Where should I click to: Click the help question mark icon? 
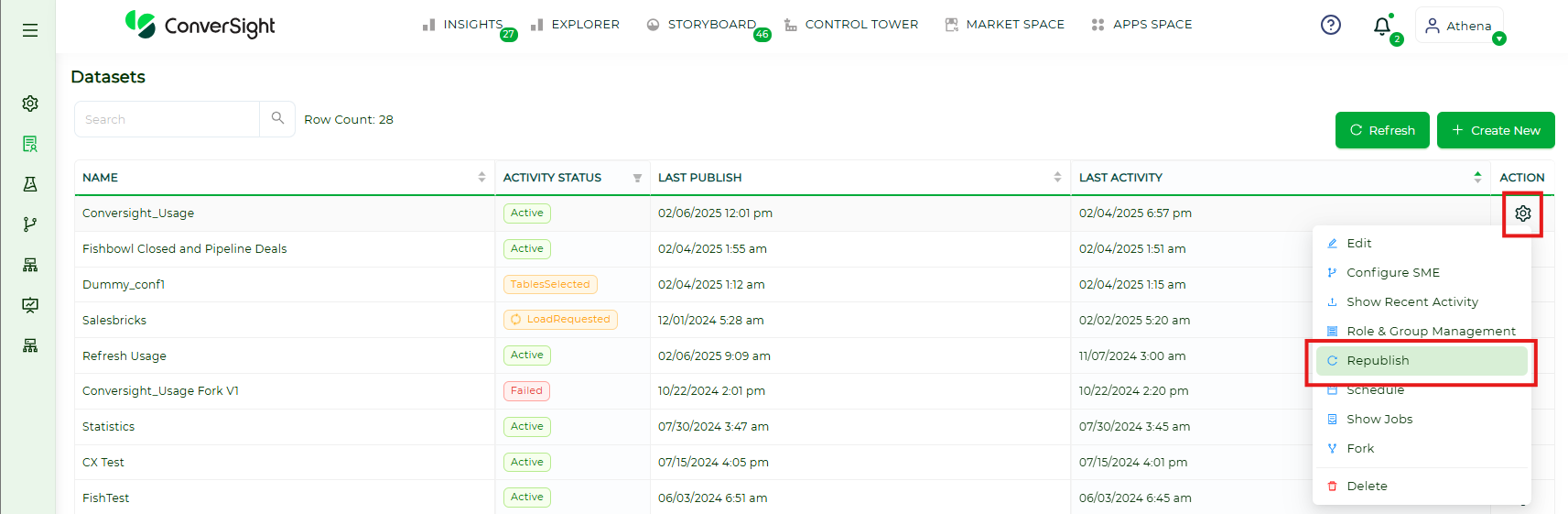click(x=1330, y=25)
